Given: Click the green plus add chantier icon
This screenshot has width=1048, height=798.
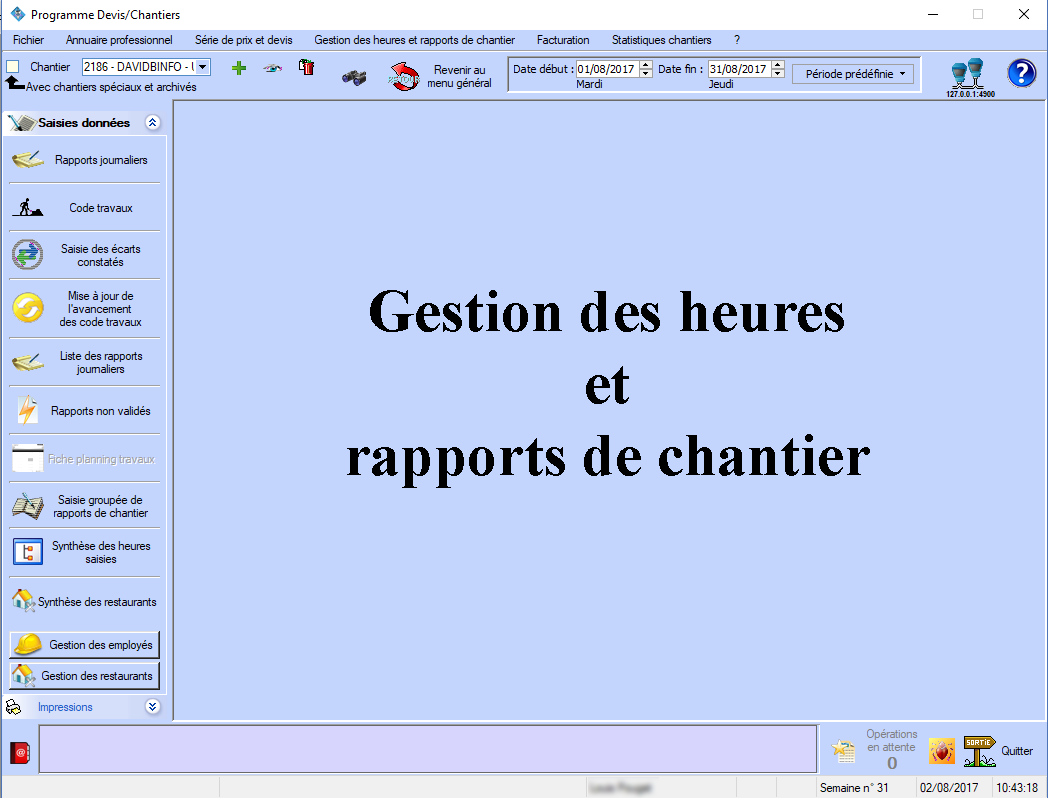Looking at the screenshot, I should [x=238, y=68].
